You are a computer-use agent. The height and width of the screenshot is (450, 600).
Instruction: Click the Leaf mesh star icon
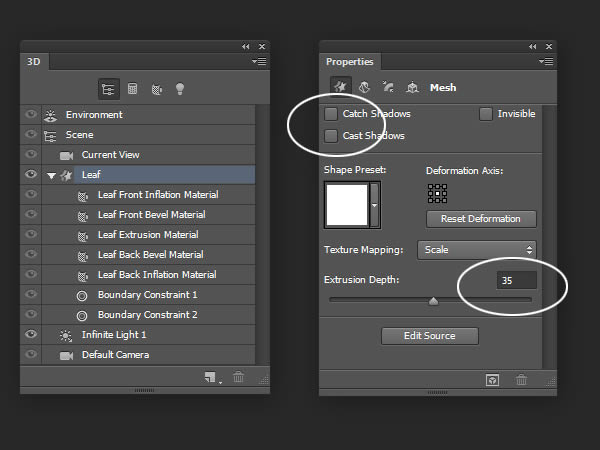click(67, 176)
